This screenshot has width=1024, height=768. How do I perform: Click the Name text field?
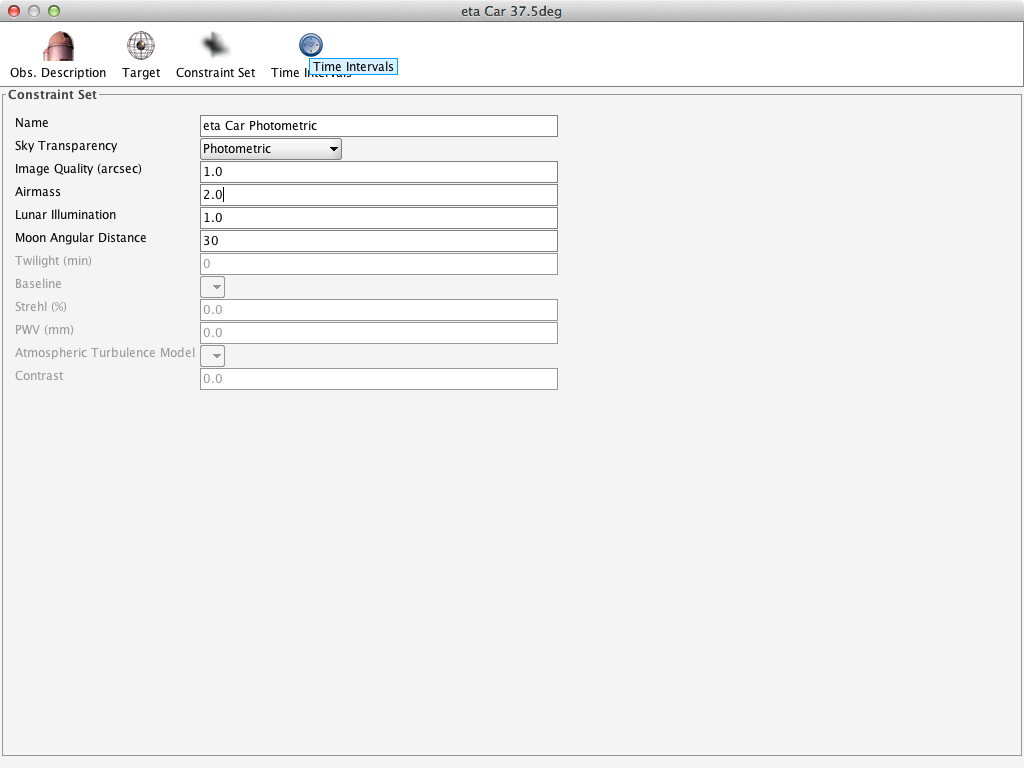point(379,126)
